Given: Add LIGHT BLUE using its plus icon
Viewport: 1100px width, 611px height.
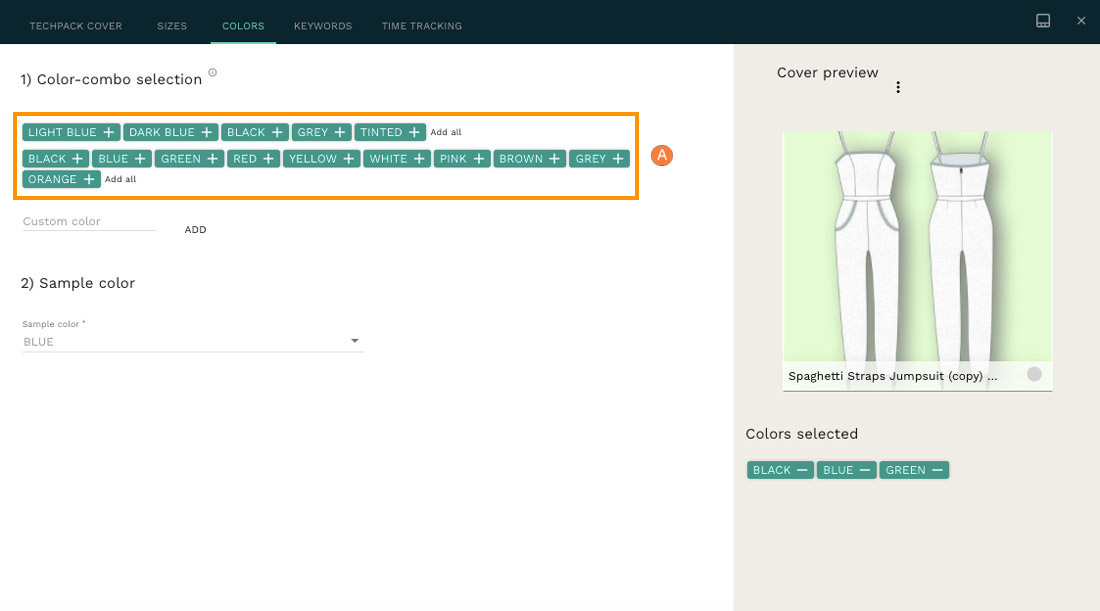Looking at the screenshot, I should 107,131.
